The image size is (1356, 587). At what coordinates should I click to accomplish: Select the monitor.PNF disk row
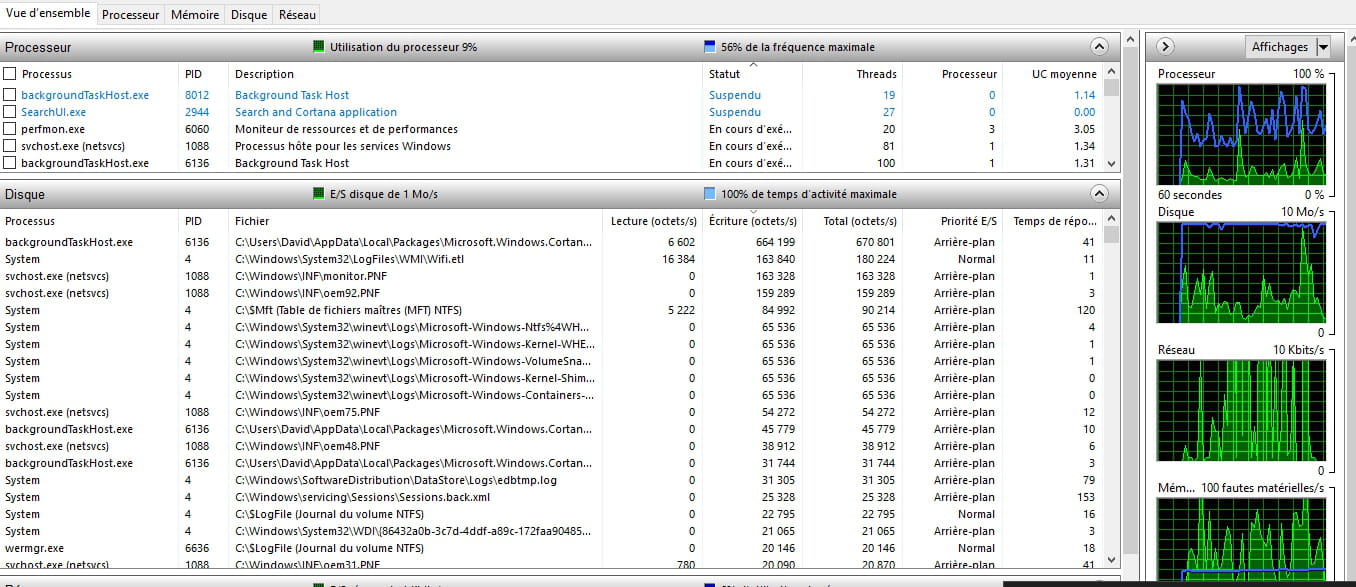click(x=552, y=276)
